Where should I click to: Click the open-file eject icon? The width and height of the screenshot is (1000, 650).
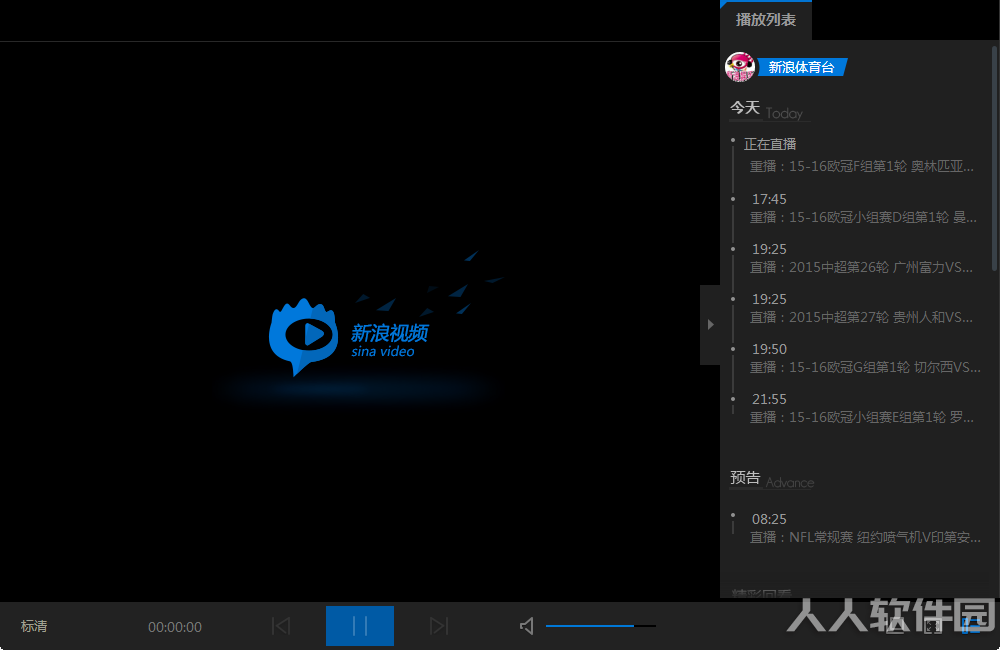(895, 626)
